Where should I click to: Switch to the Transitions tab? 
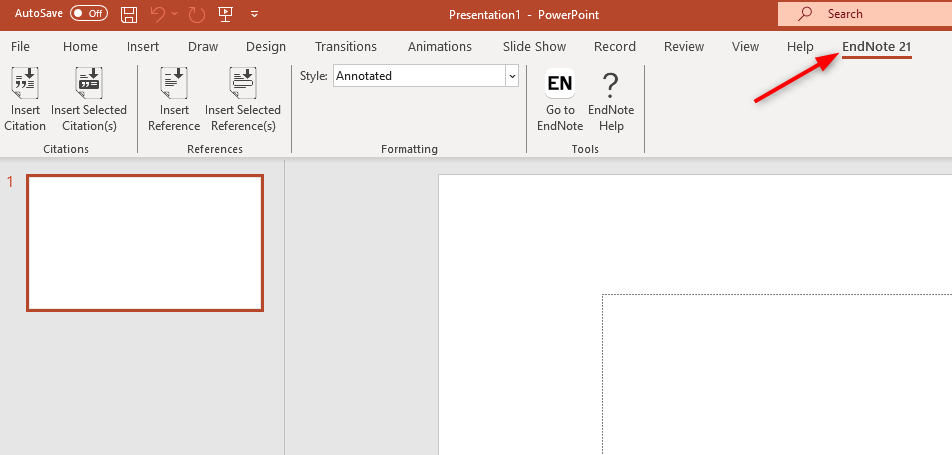[x=346, y=47]
